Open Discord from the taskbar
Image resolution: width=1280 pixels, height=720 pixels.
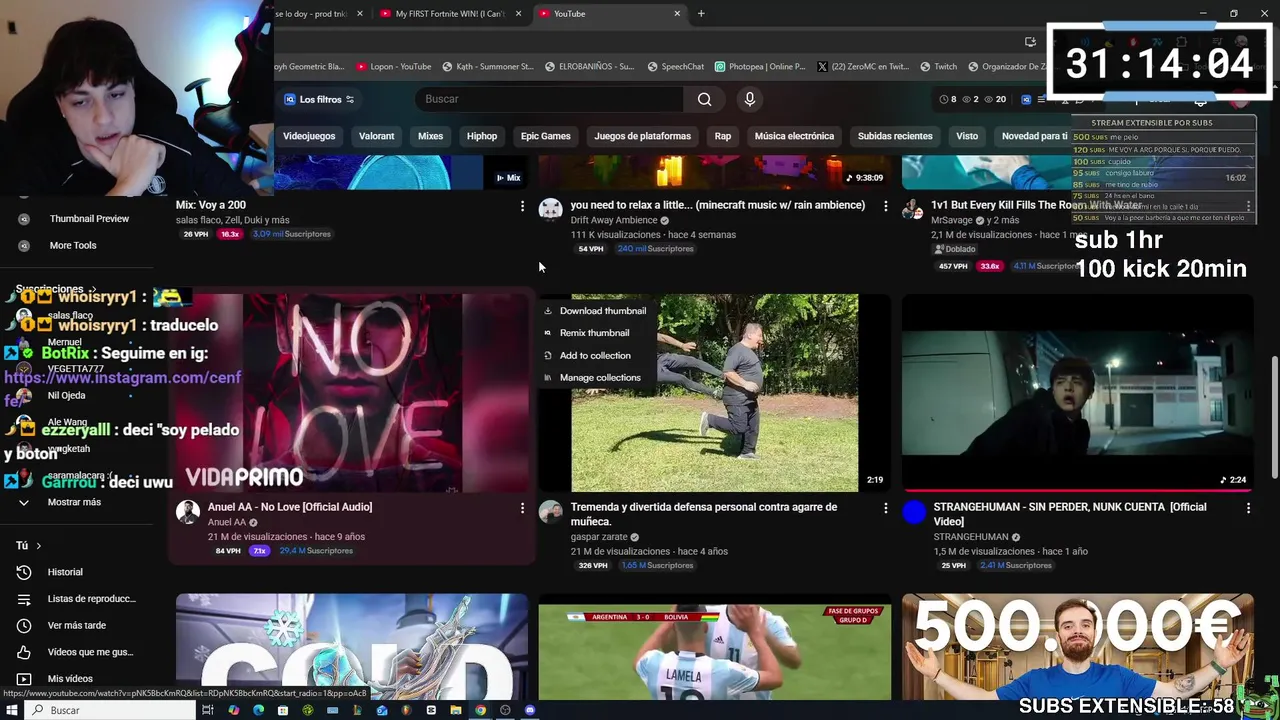[530, 710]
